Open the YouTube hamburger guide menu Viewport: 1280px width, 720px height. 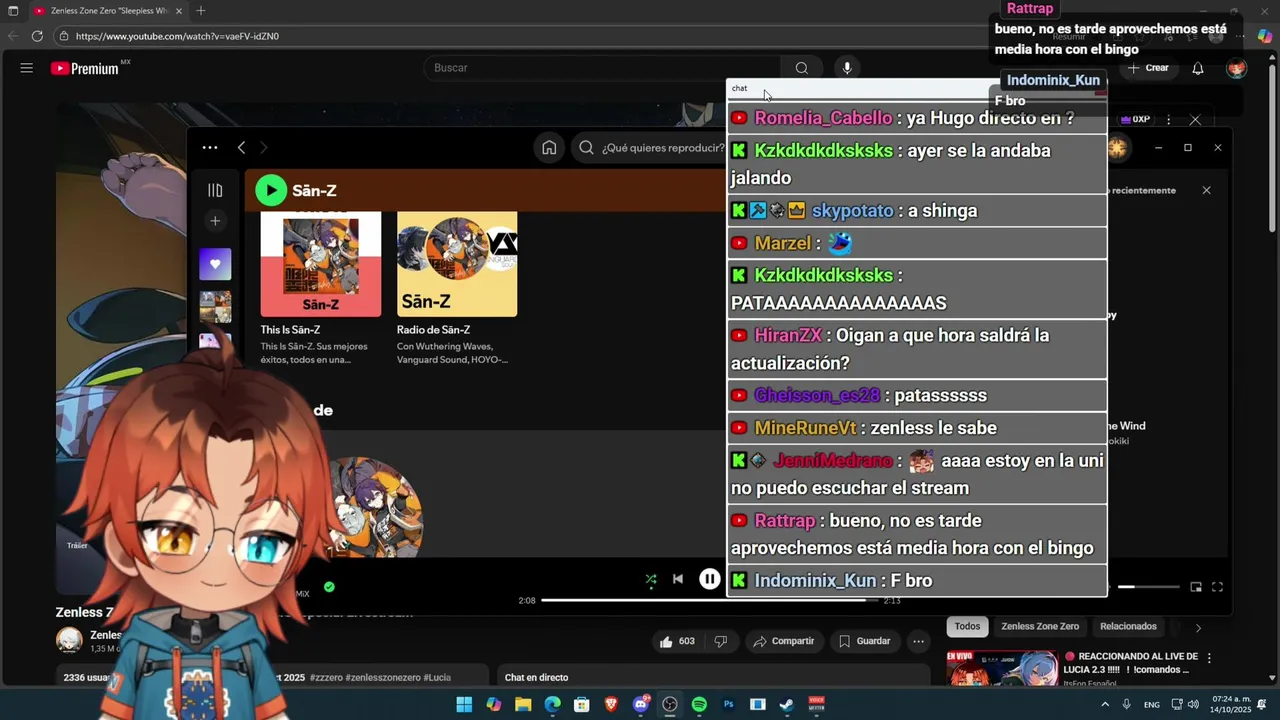pyautogui.click(x=27, y=68)
